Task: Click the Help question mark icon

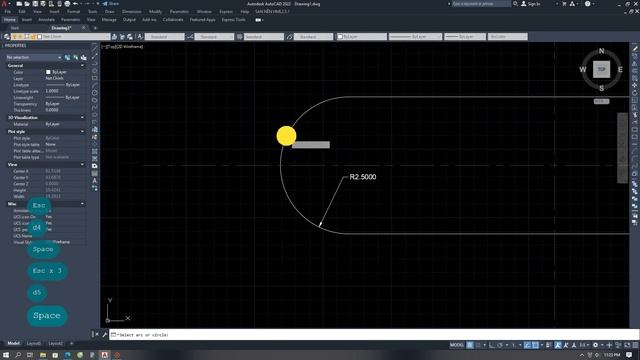Action: (587, 4)
